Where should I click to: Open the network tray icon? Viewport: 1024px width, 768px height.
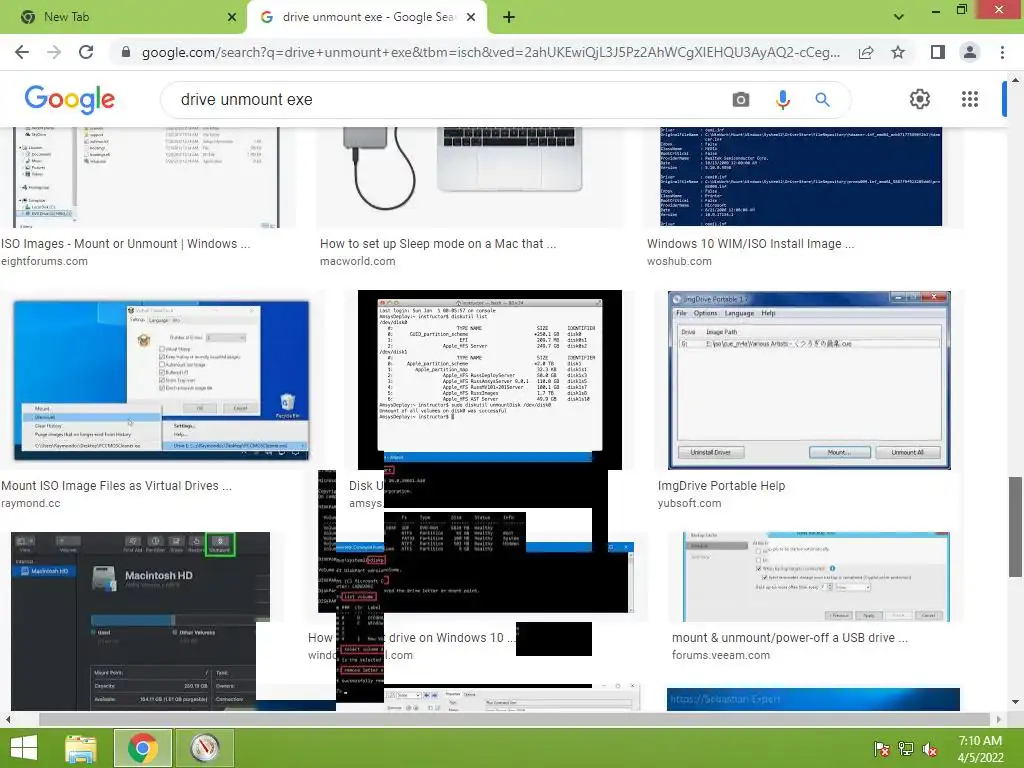click(906, 749)
